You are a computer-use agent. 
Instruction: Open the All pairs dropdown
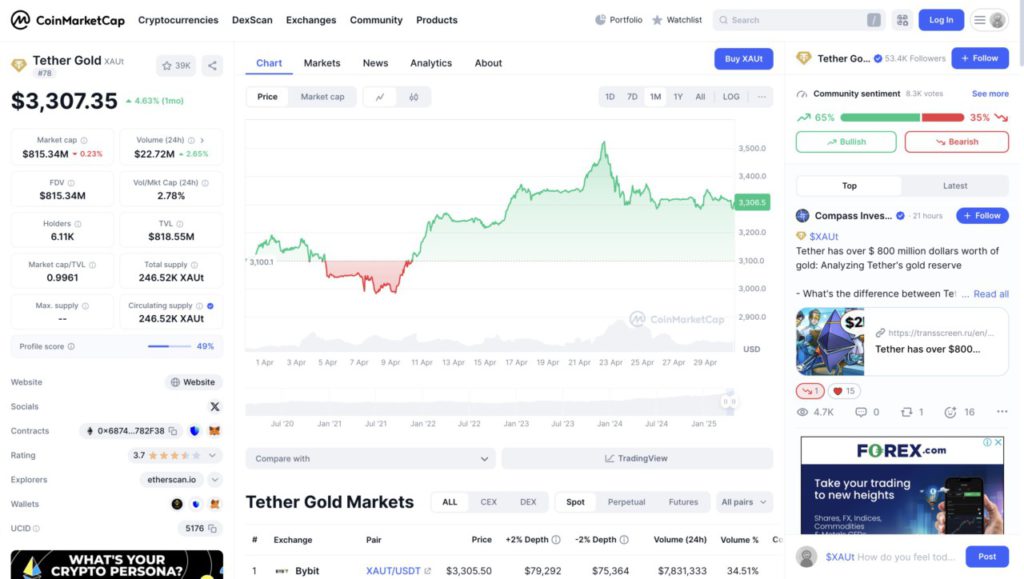pos(744,502)
